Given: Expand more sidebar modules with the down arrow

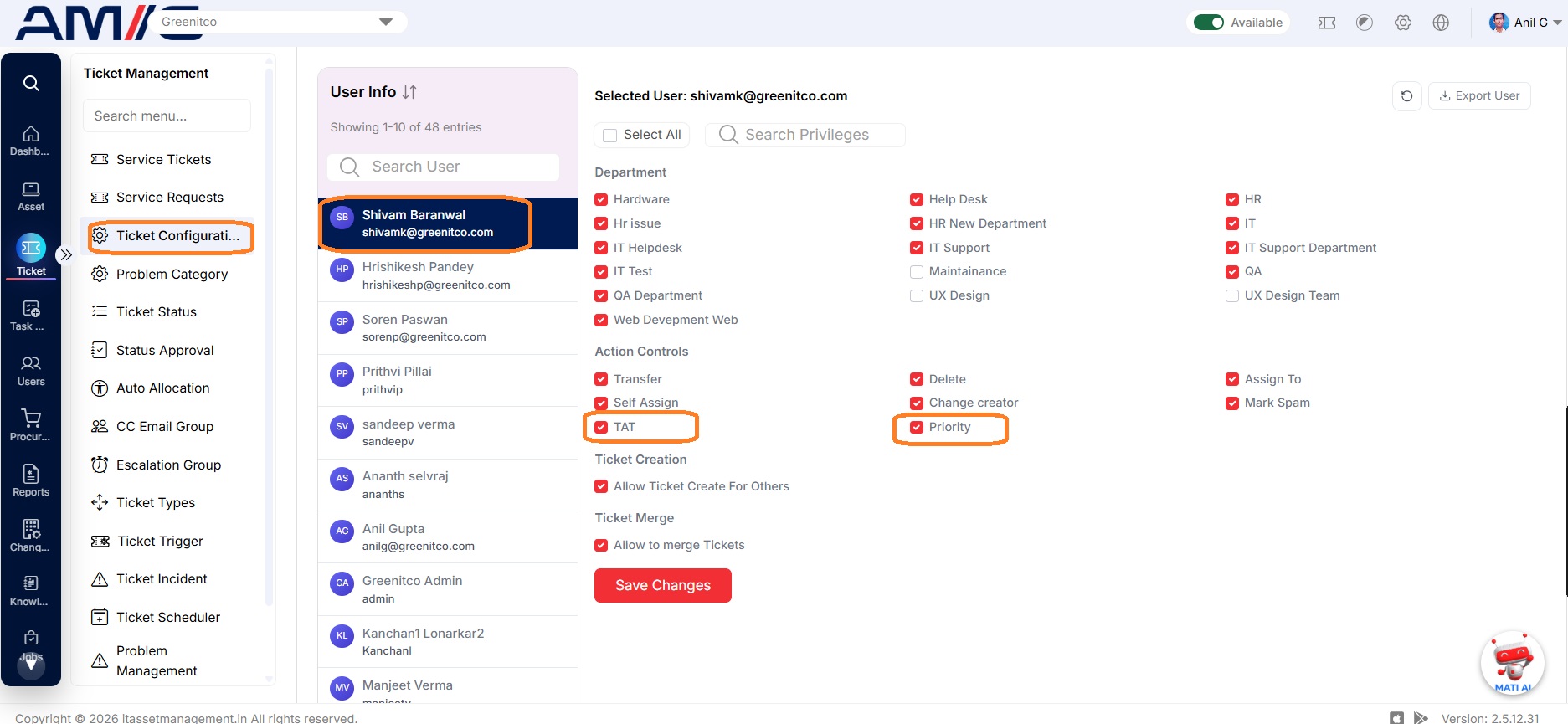Looking at the screenshot, I should tap(31, 665).
